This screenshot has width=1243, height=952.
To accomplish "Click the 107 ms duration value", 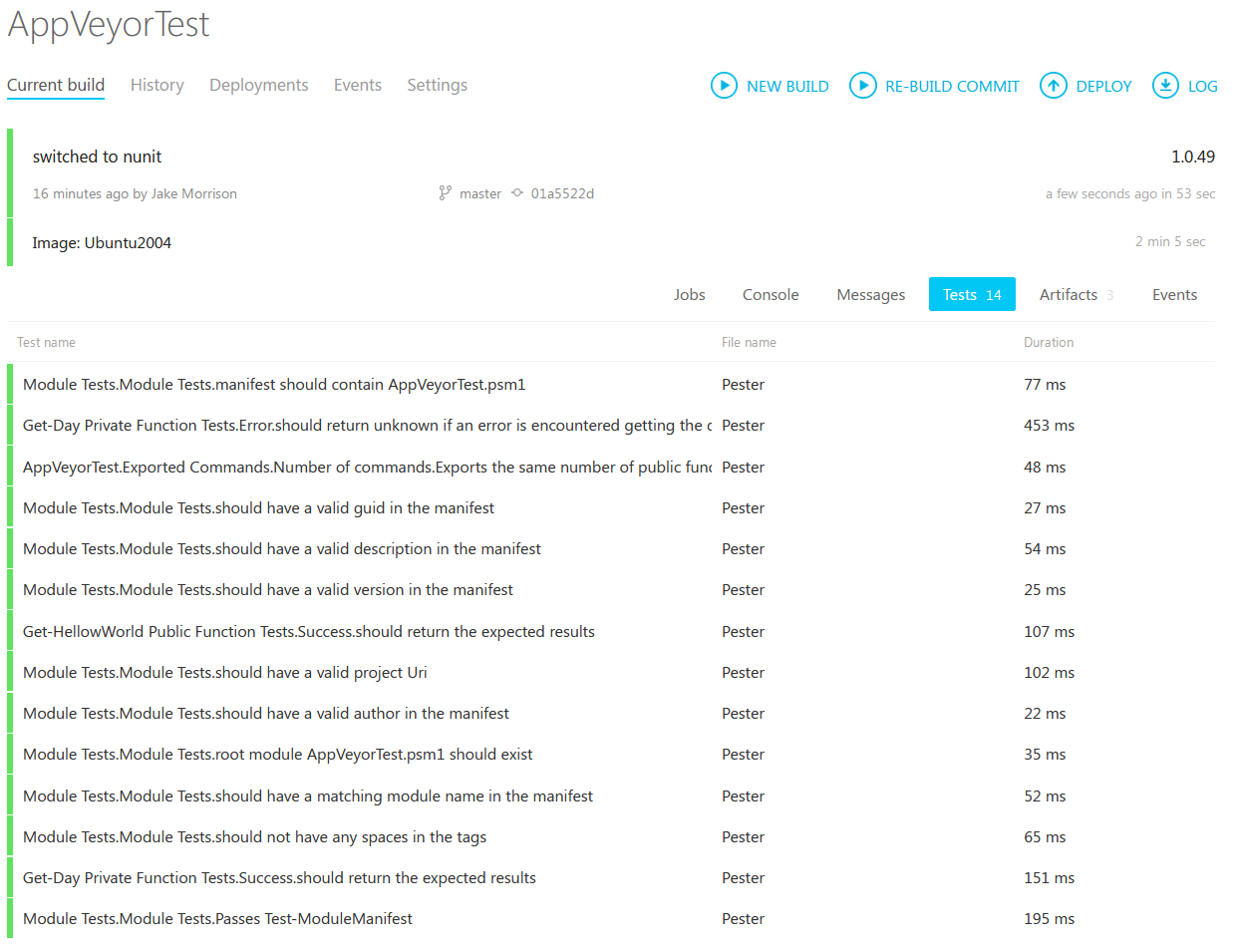I will [1049, 631].
